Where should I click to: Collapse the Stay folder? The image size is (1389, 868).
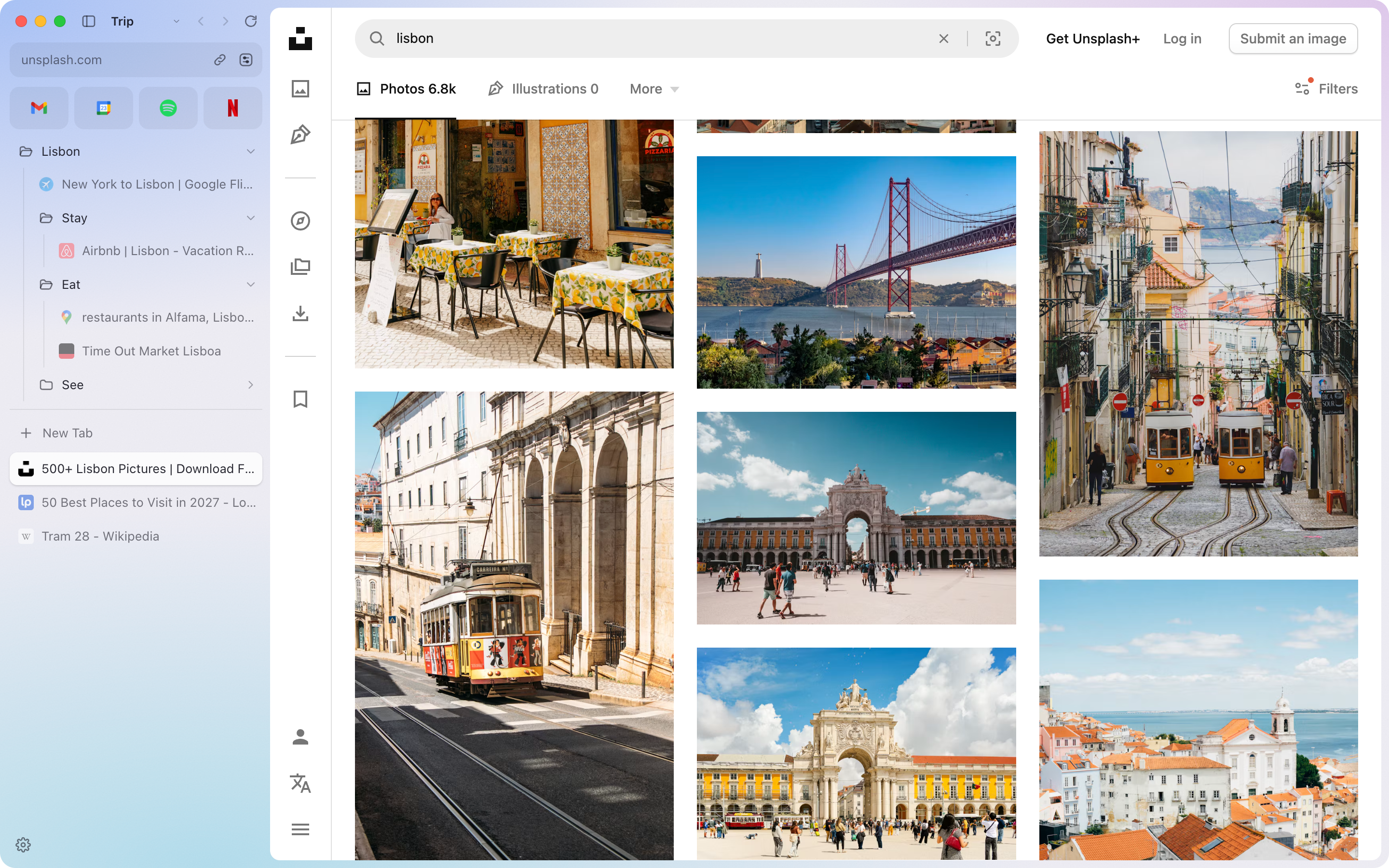251,217
